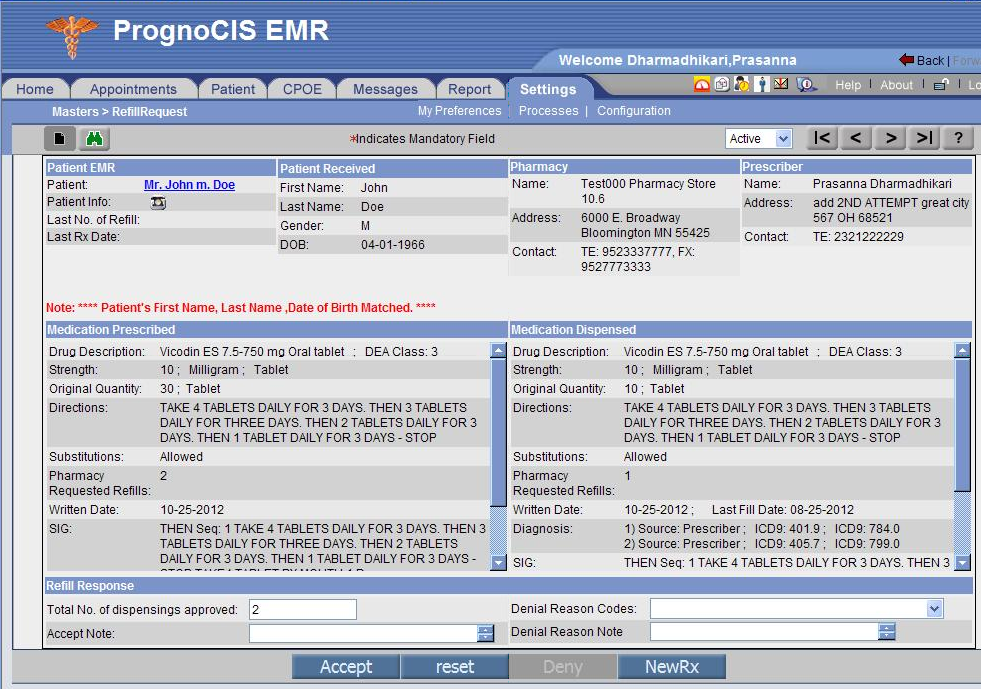
Task: Click the PrognoCIS caduceus logo
Action: pos(72,36)
